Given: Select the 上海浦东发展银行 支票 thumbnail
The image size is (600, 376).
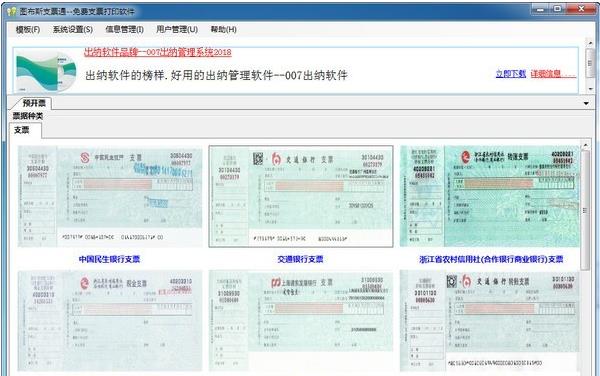Looking at the screenshot, I should pos(301,321).
